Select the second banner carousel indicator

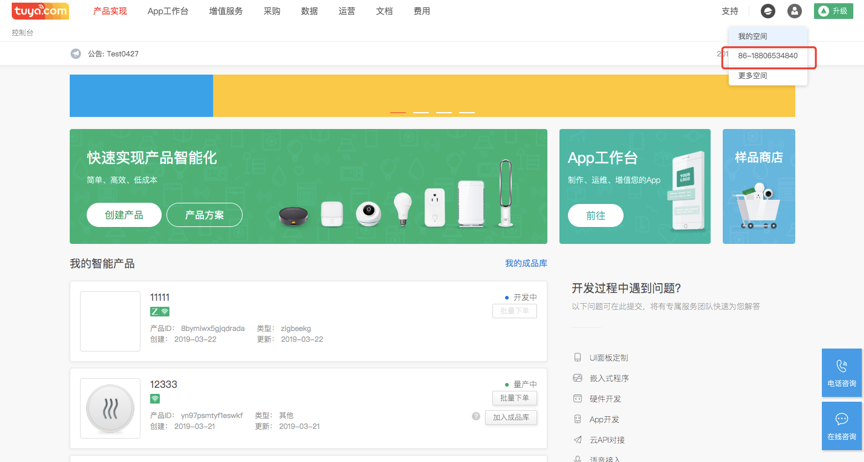click(421, 112)
